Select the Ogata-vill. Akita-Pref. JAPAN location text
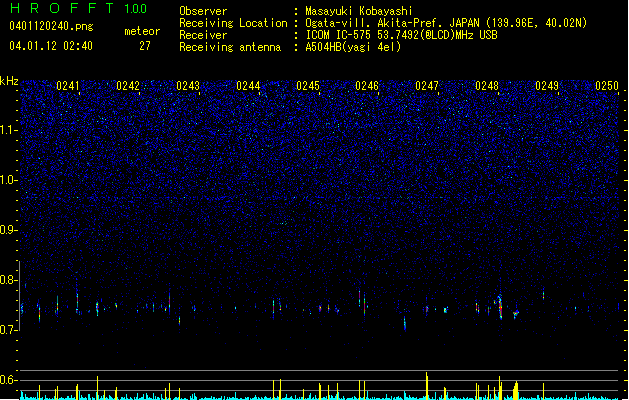This screenshot has width=629, height=400. tap(446, 23)
